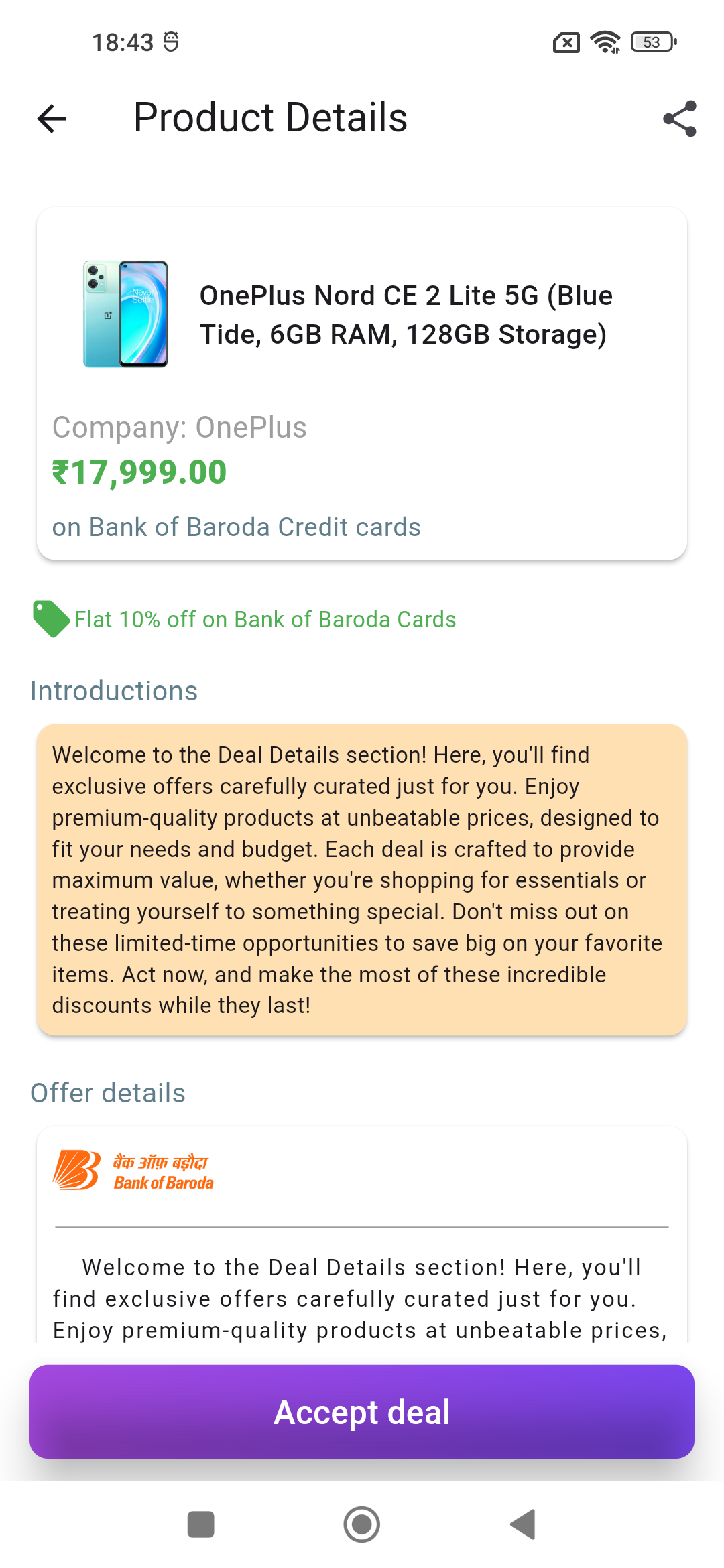This screenshot has height=1568, width=724.
Task: Tap the ₹17,999.00 price
Action: tap(139, 472)
